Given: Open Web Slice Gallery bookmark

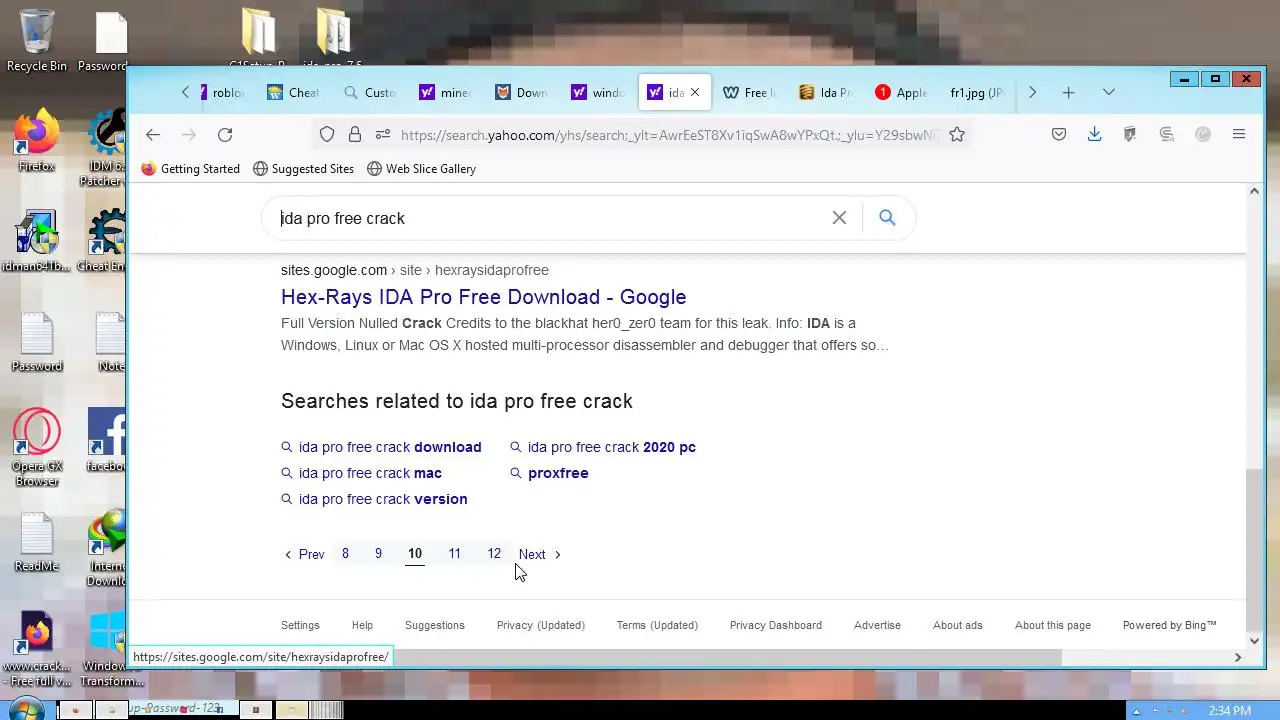Looking at the screenshot, I should pos(421,169).
